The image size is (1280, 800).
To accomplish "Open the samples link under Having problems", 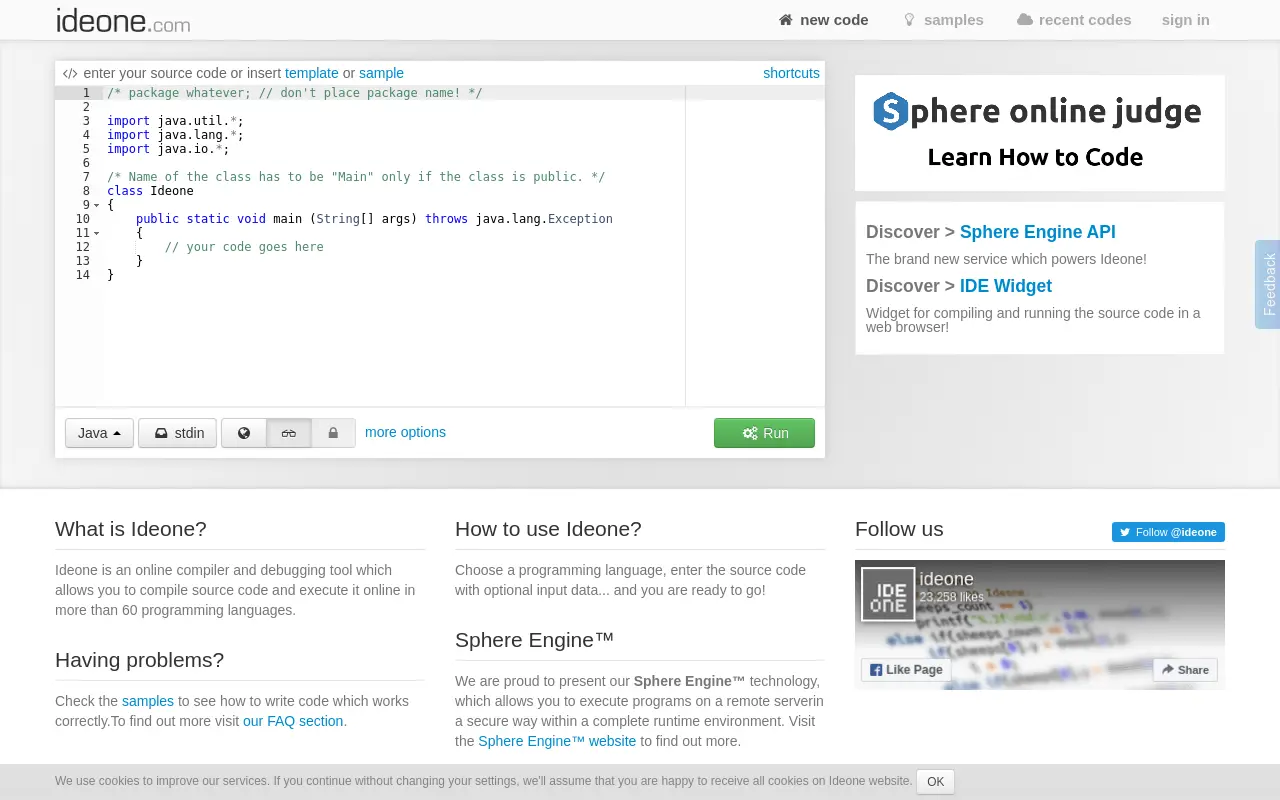I will tap(148, 701).
